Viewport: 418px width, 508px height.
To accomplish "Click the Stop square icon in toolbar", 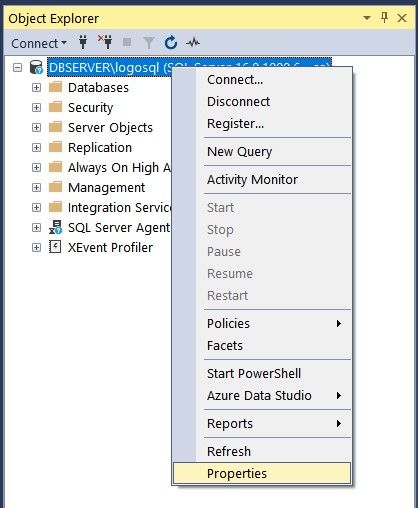I will coord(127,42).
